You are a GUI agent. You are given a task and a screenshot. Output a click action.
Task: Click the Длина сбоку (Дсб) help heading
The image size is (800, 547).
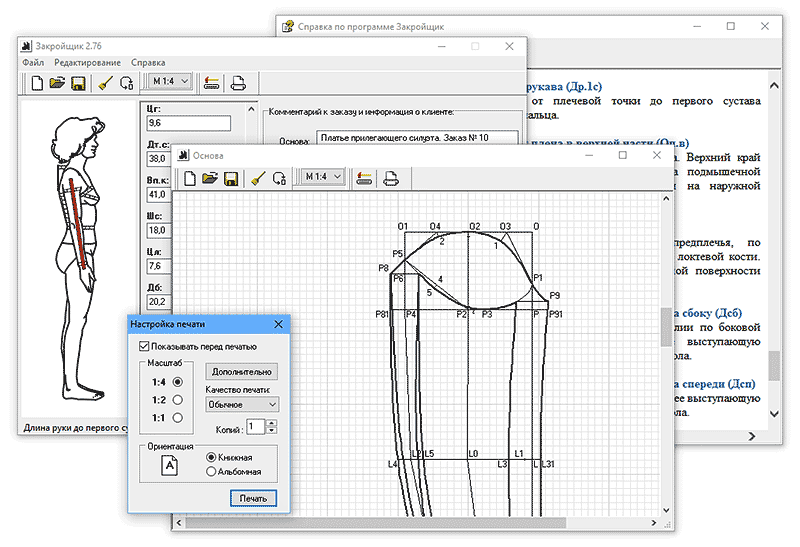pyautogui.click(x=710, y=313)
